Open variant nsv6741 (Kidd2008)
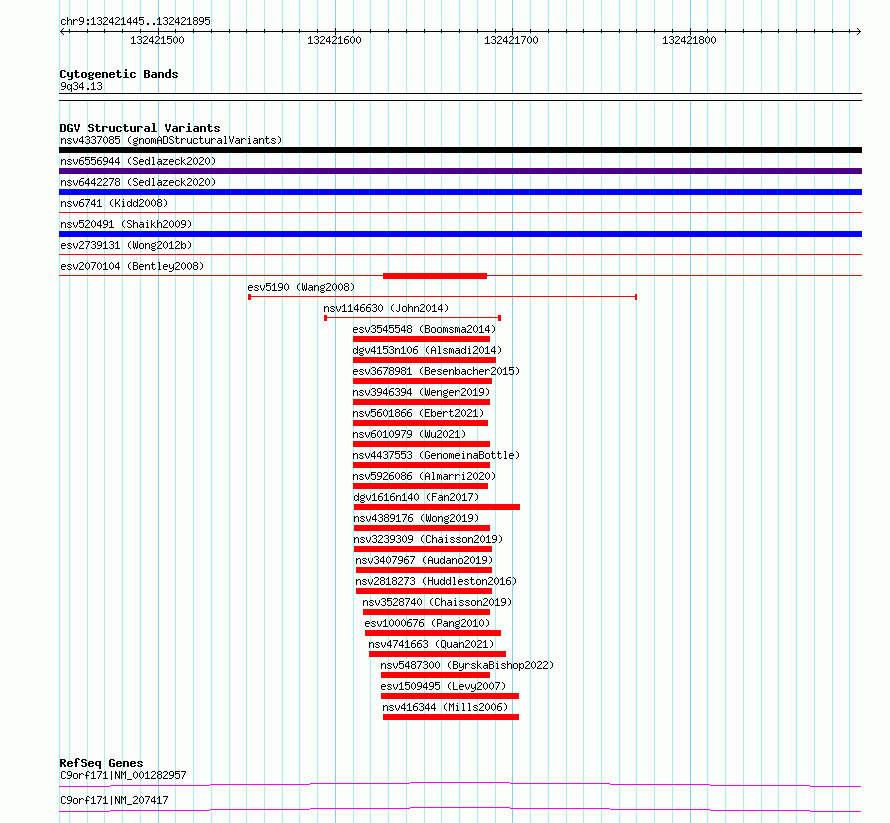This screenshot has width=890, height=823. coord(114,203)
